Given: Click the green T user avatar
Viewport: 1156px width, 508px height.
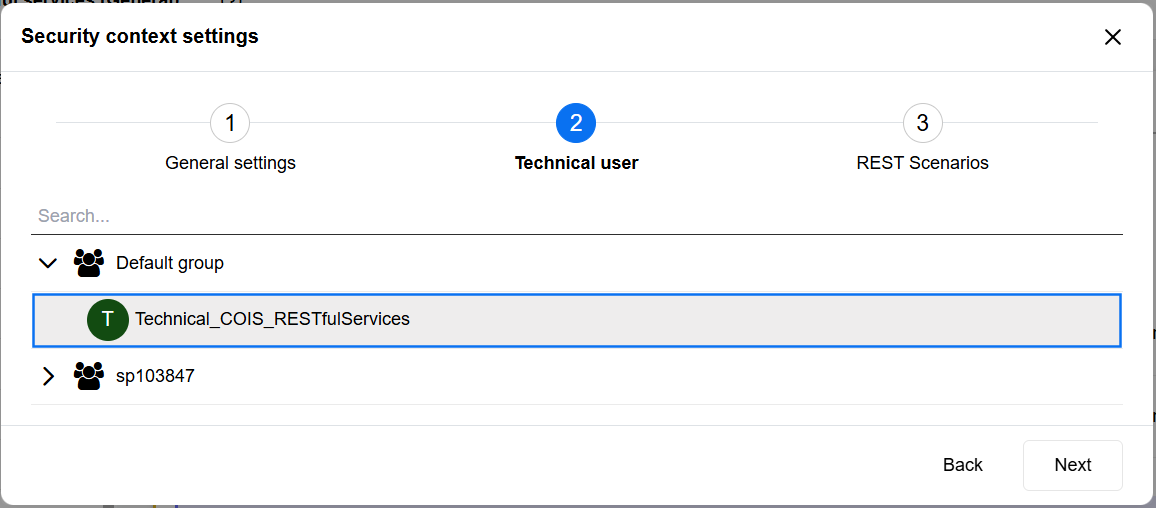Looking at the screenshot, I should 108,320.
